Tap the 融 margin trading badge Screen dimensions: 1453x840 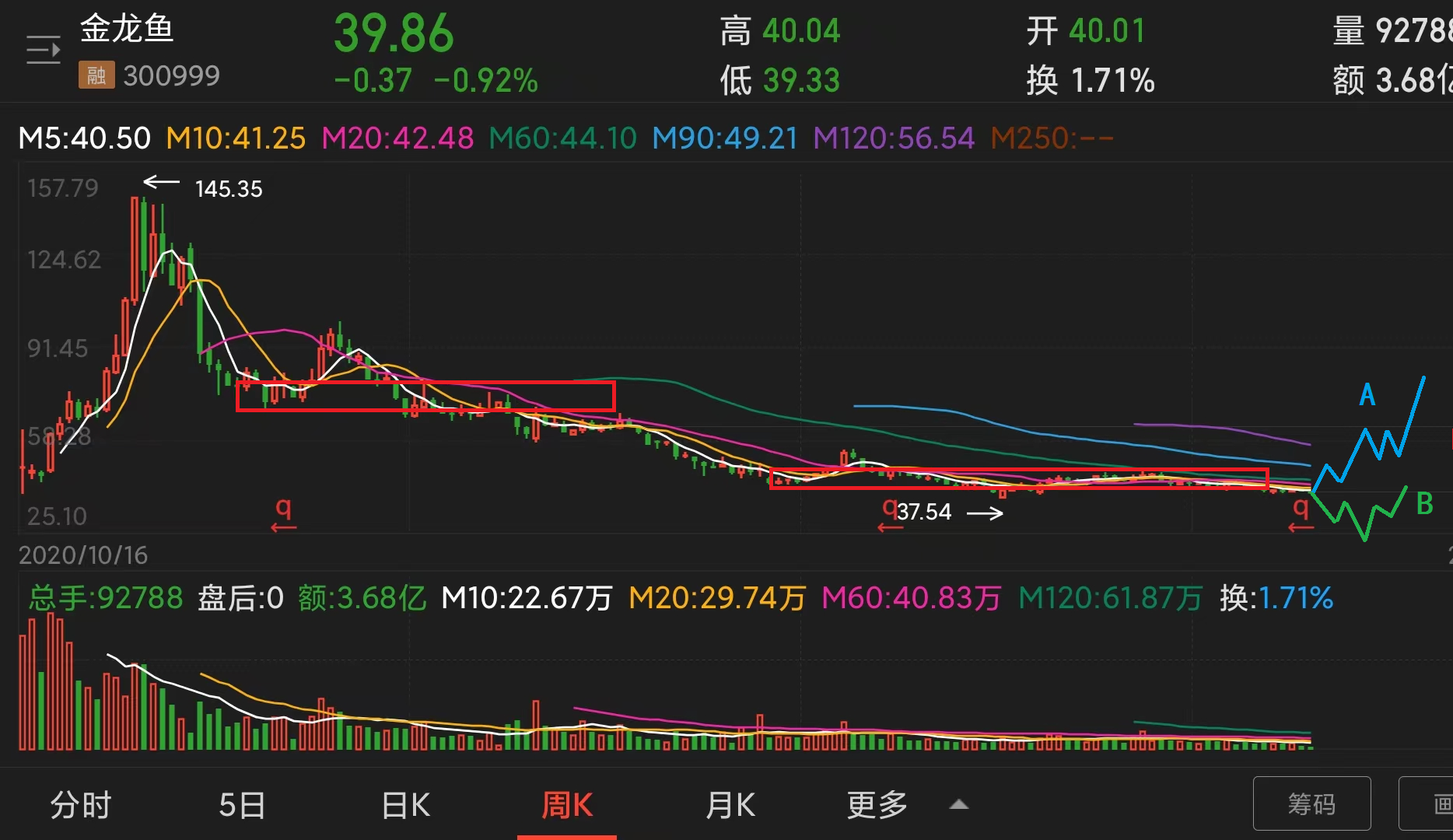click(96, 75)
